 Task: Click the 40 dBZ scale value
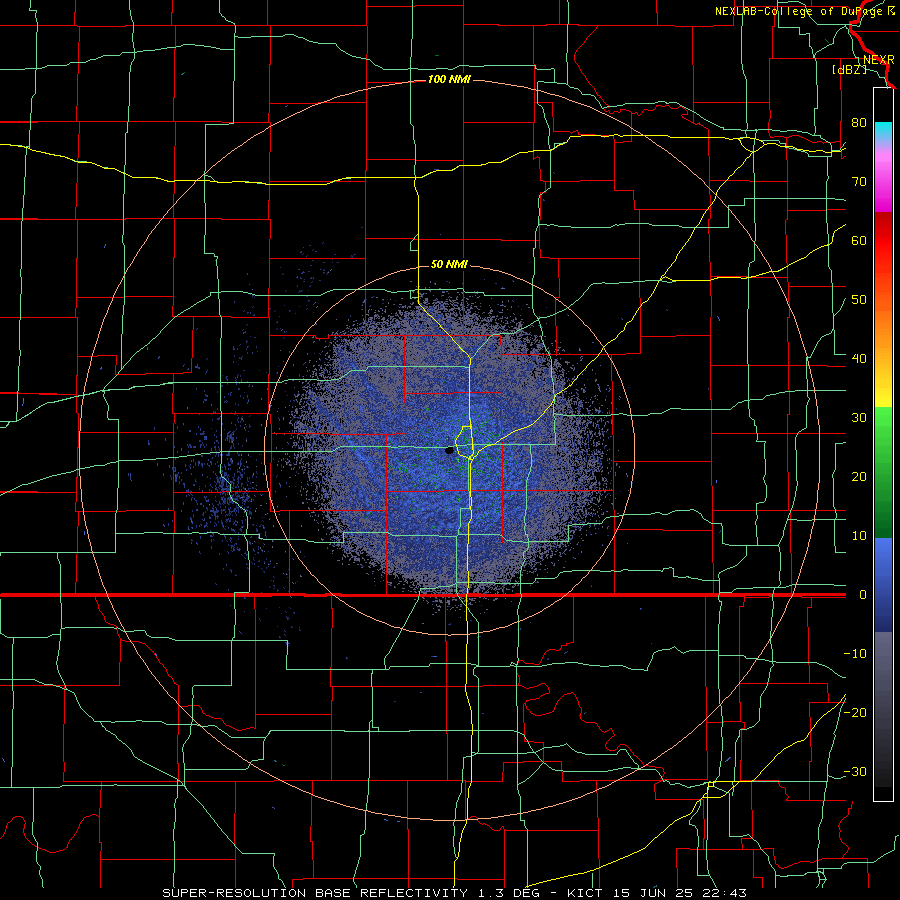pyautogui.click(x=859, y=359)
